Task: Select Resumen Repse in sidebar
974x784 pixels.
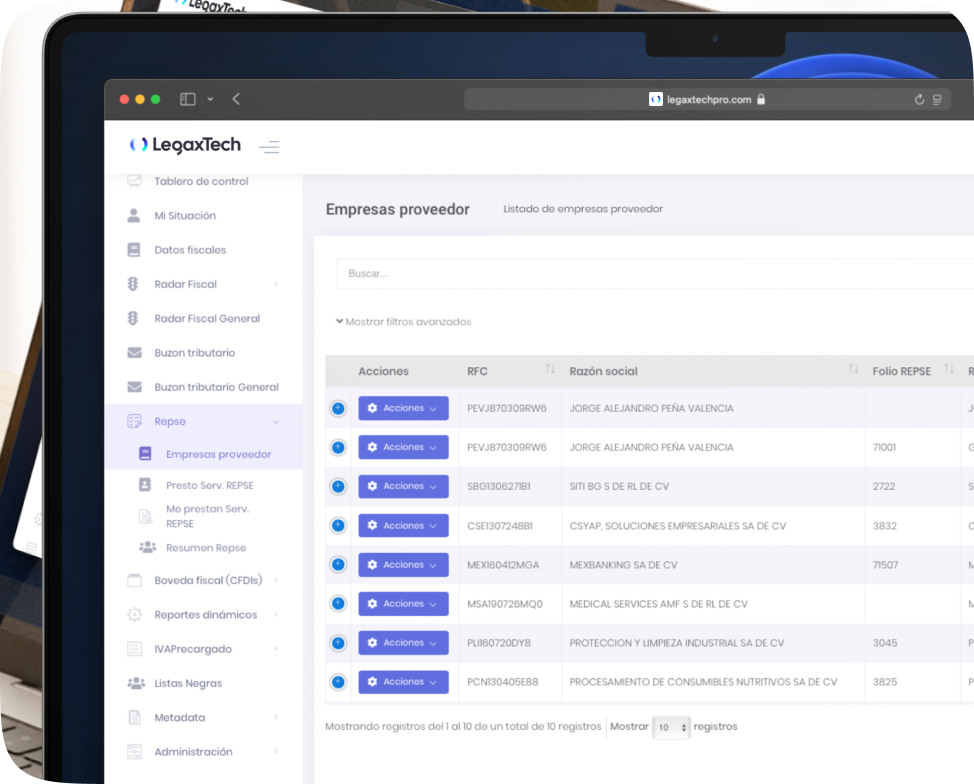Action: pyautogui.click(x=206, y=548)
